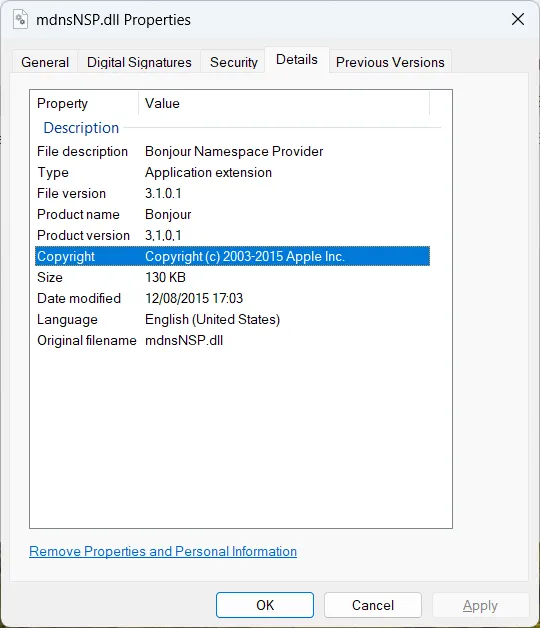Open the Digital Signatures tab

tap(139, 62)
